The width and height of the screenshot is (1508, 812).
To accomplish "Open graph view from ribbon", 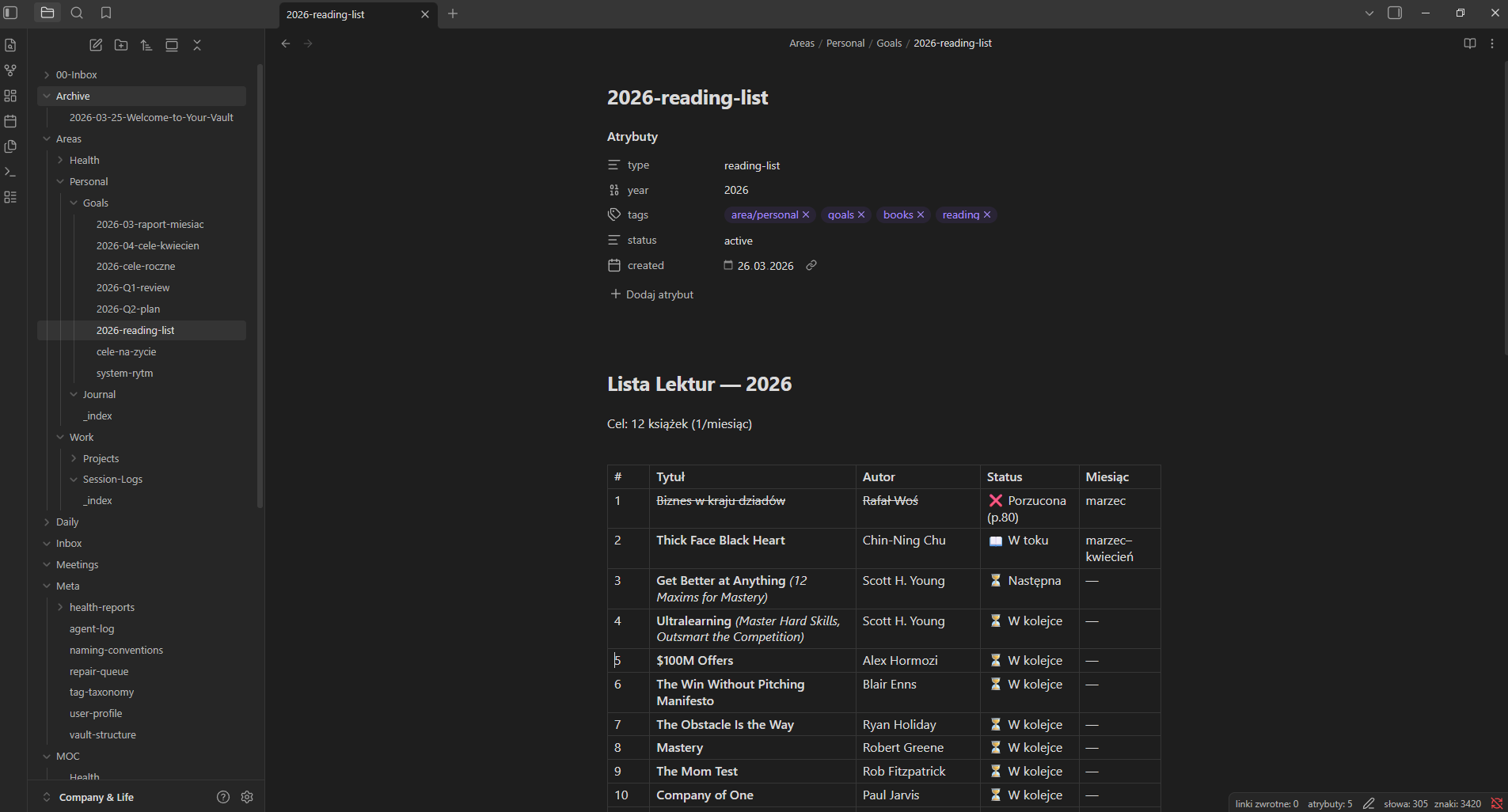I will click(10, 70).
